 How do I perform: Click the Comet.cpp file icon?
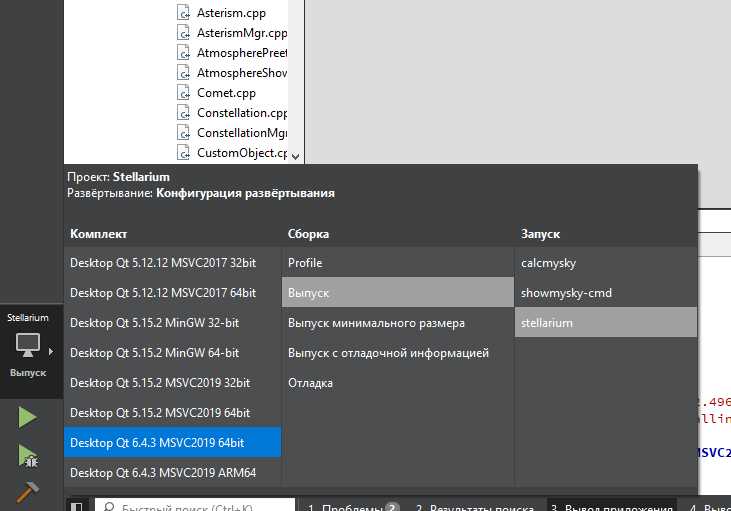coord(184,93)
